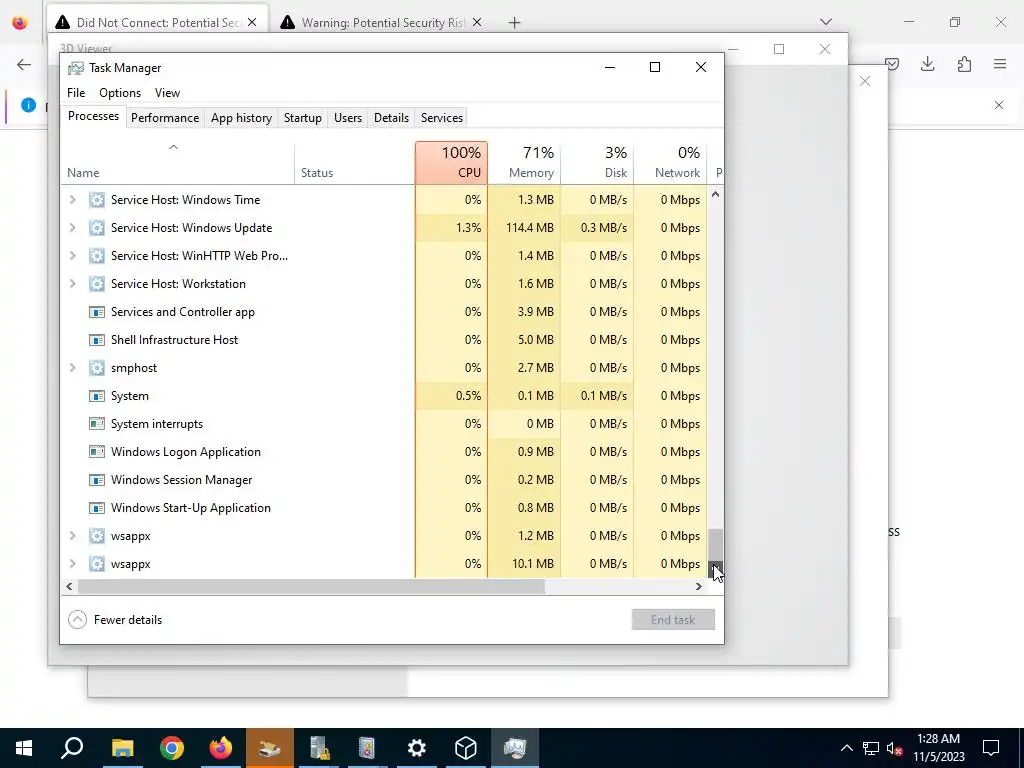This screenshot has width=1024, height=768.
Task: Click the Task Manager title bar icon
Action: coord(76,68)
